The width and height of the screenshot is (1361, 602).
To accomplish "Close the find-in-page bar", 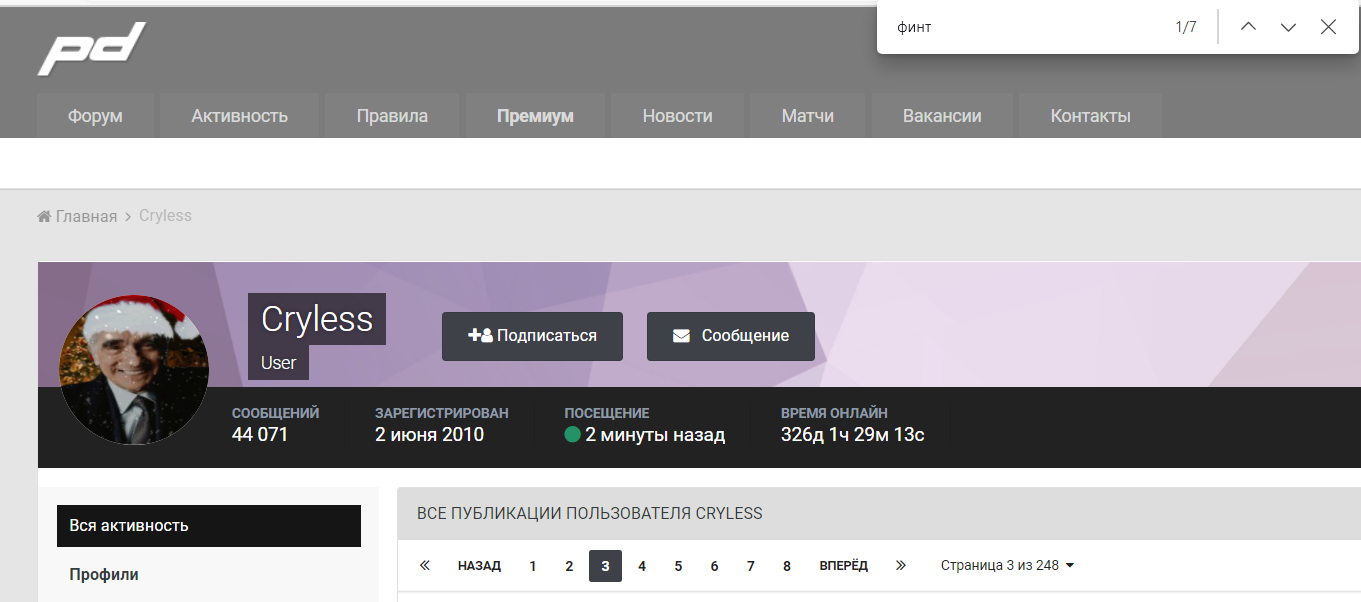I will point(1328,27).
